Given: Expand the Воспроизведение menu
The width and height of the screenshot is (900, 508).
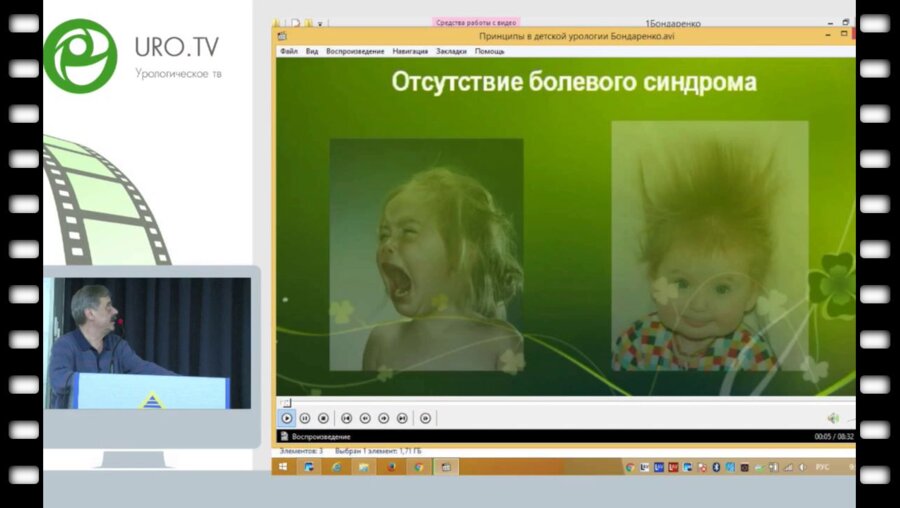Looking at the screenshot, I should click(x=355, y=51).
